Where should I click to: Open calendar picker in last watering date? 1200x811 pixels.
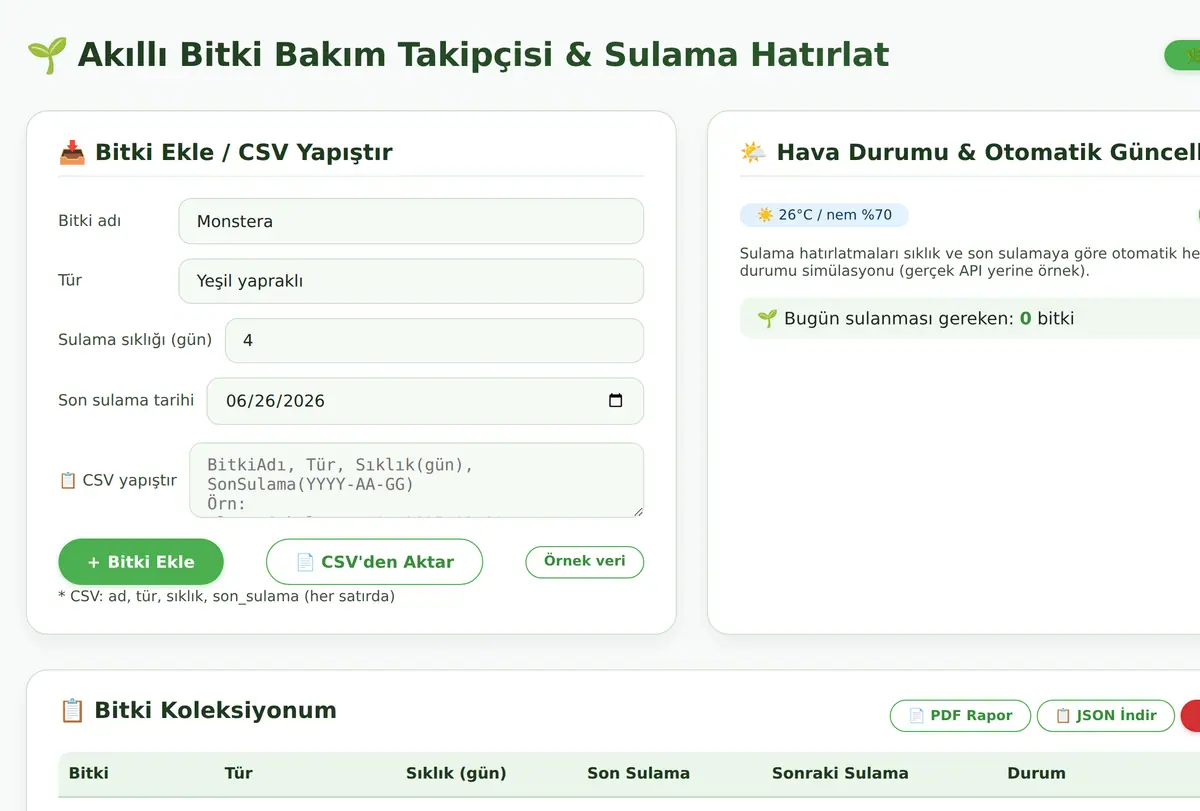click(x=616, y=401)
